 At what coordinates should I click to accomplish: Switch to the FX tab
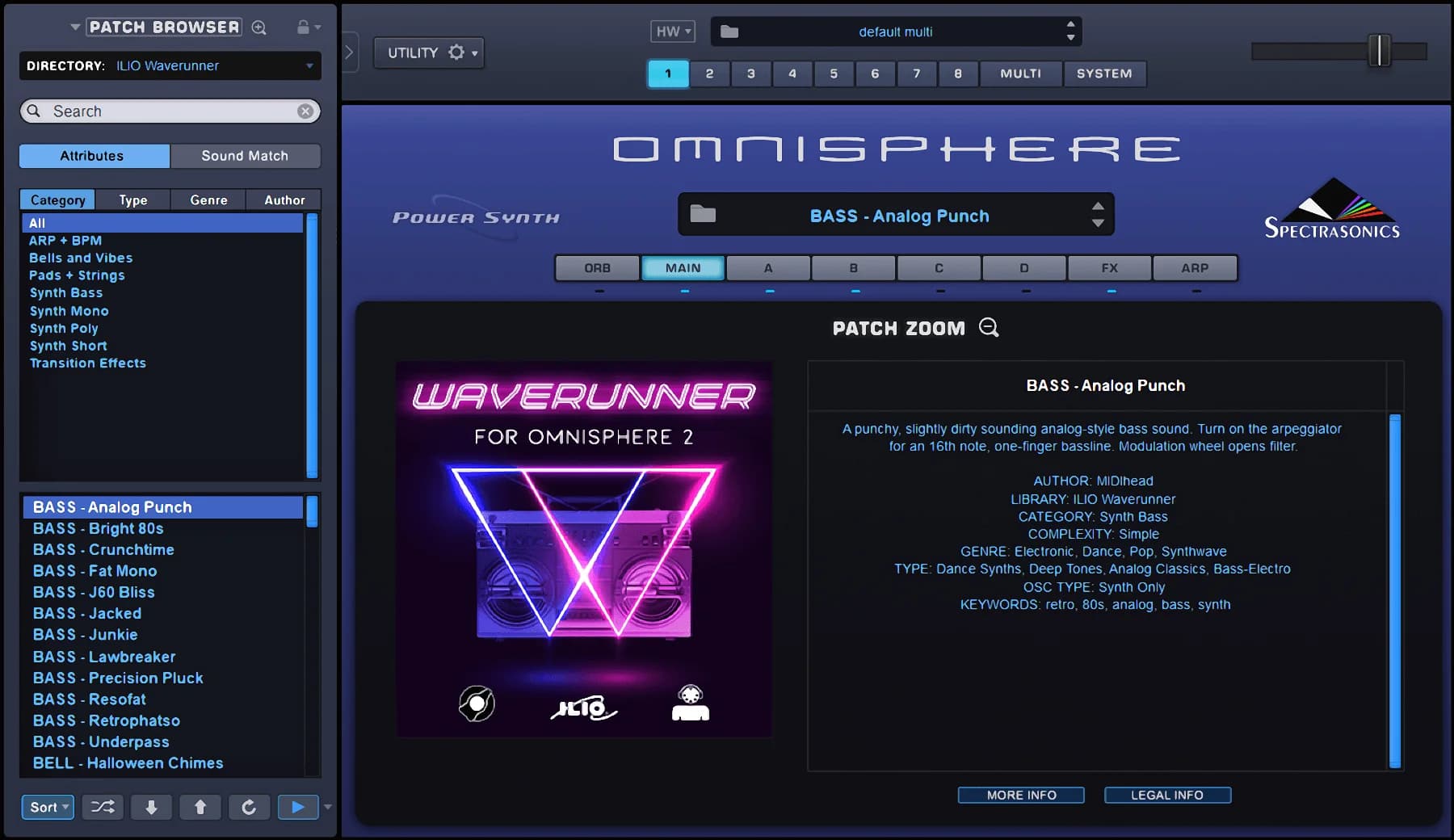1109,267
